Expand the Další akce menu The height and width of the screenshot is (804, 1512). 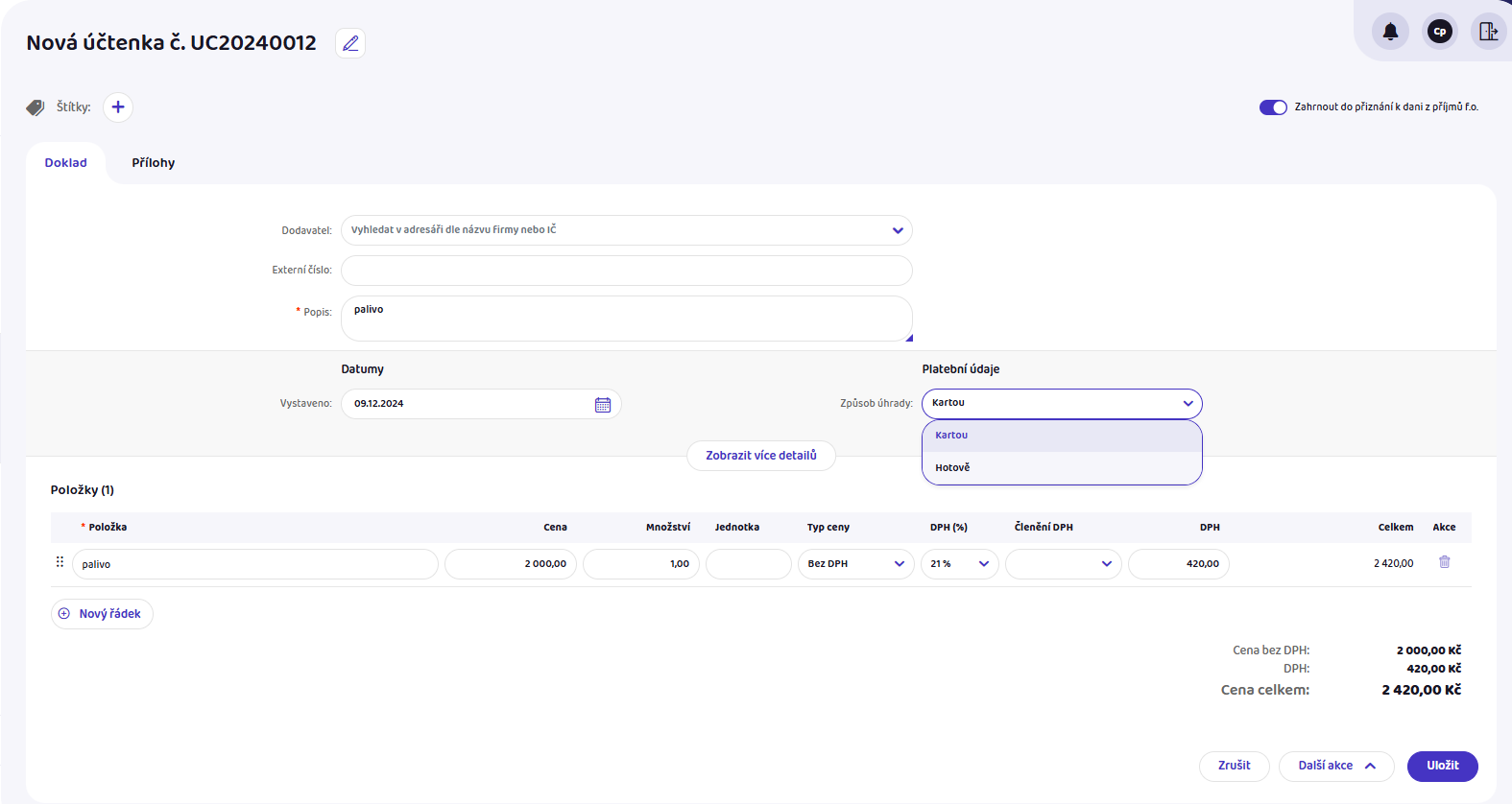pos(1336,767)
